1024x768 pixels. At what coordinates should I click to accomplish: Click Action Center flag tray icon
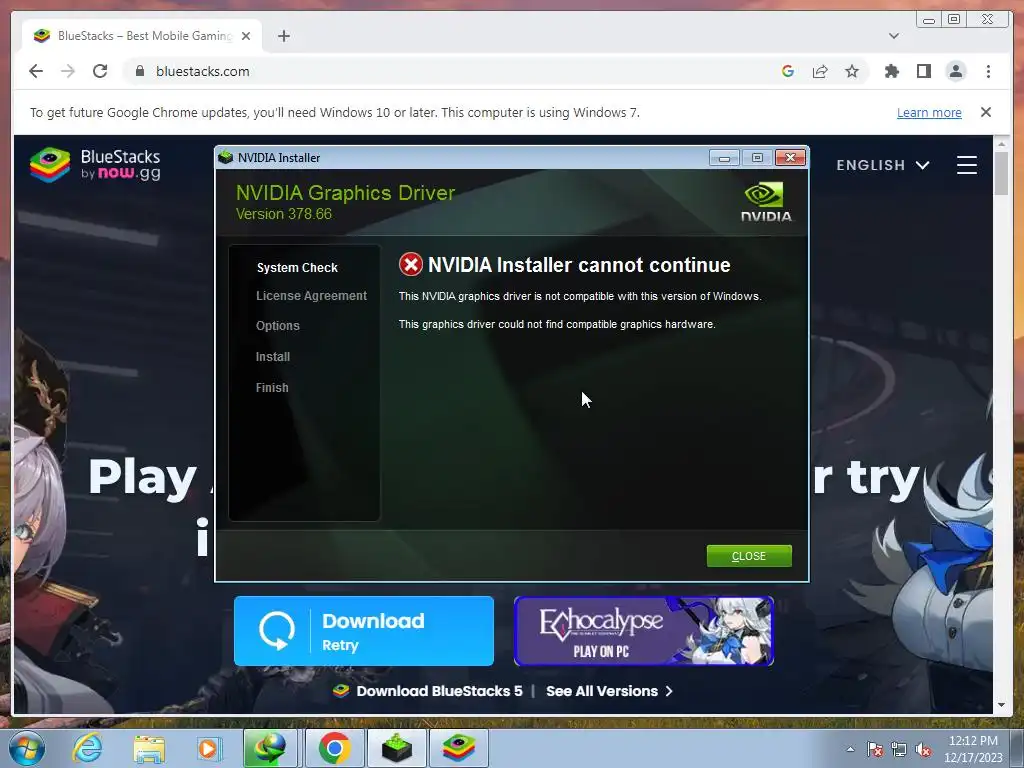click(x=875, y=749)
